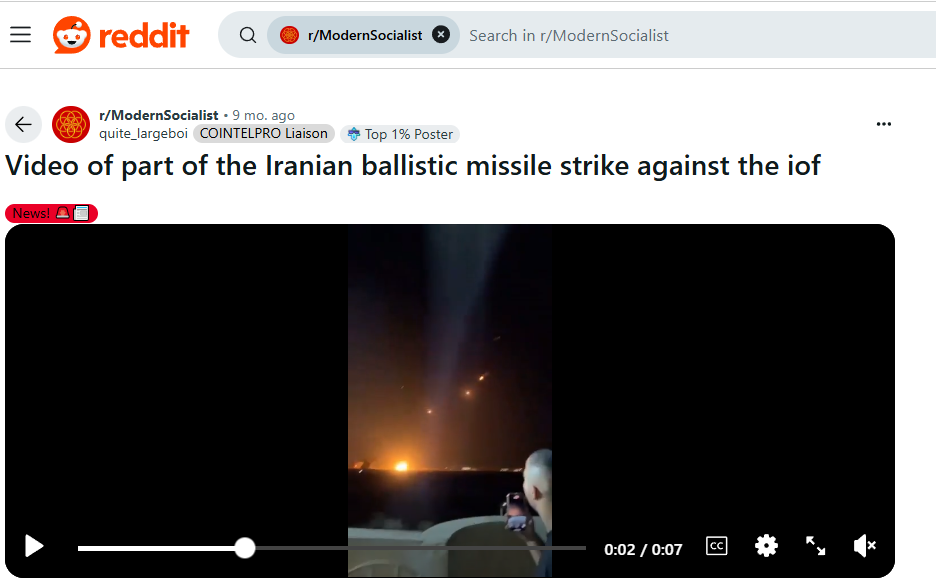Screen dimensions: 936x586
Task: Click the Reddit Snoo logo
Action: [x=72, y=35]
